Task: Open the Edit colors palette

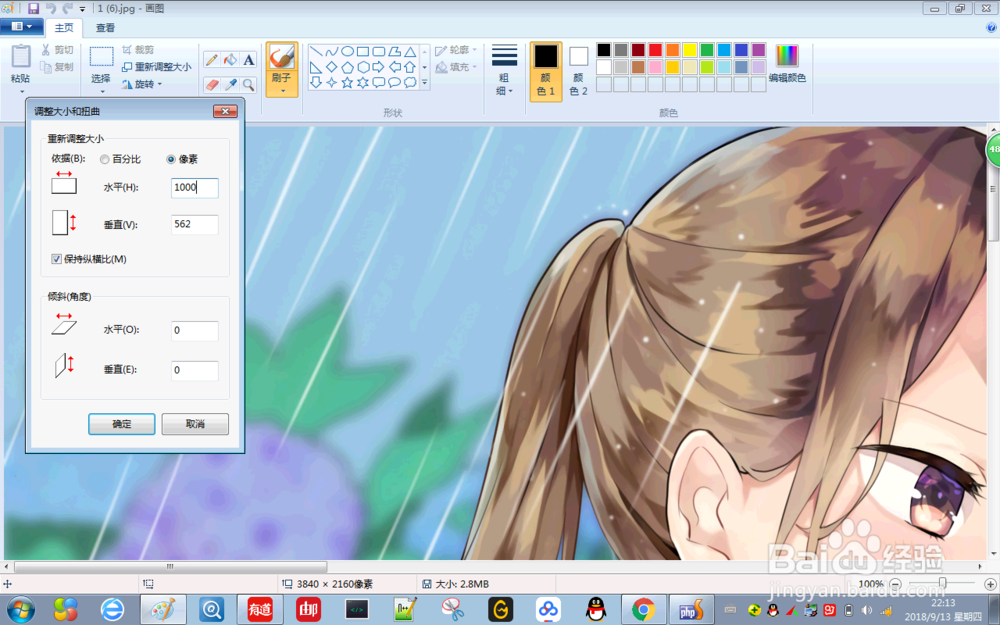Action: pos(787,64)
